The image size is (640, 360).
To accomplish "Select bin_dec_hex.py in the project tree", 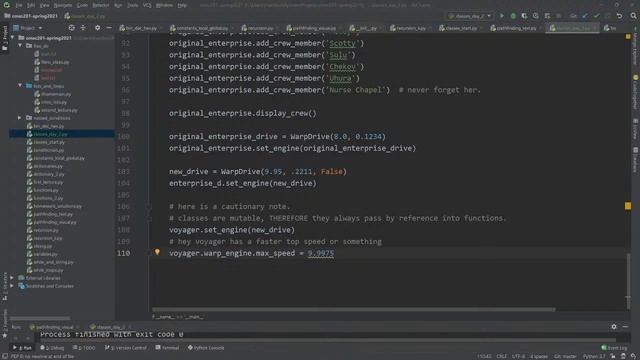I will point(49,126).
